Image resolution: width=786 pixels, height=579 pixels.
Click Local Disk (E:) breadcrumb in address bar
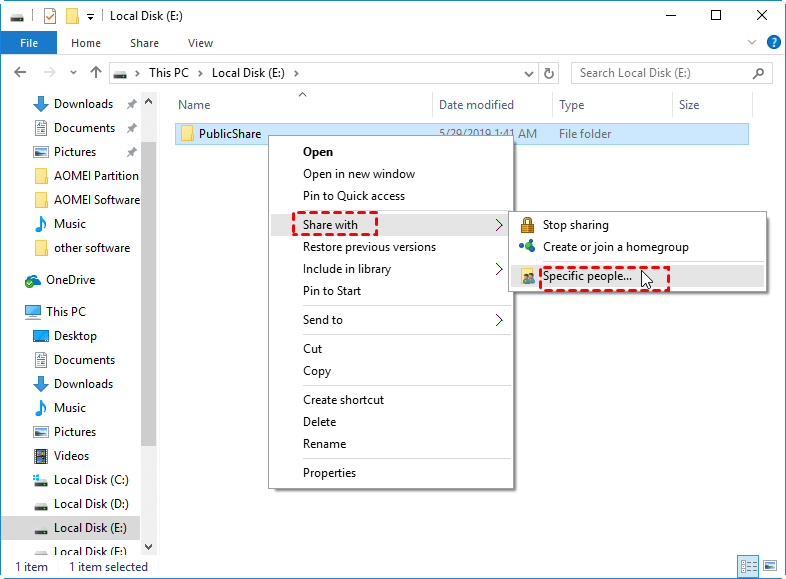[x=248, y=73]
